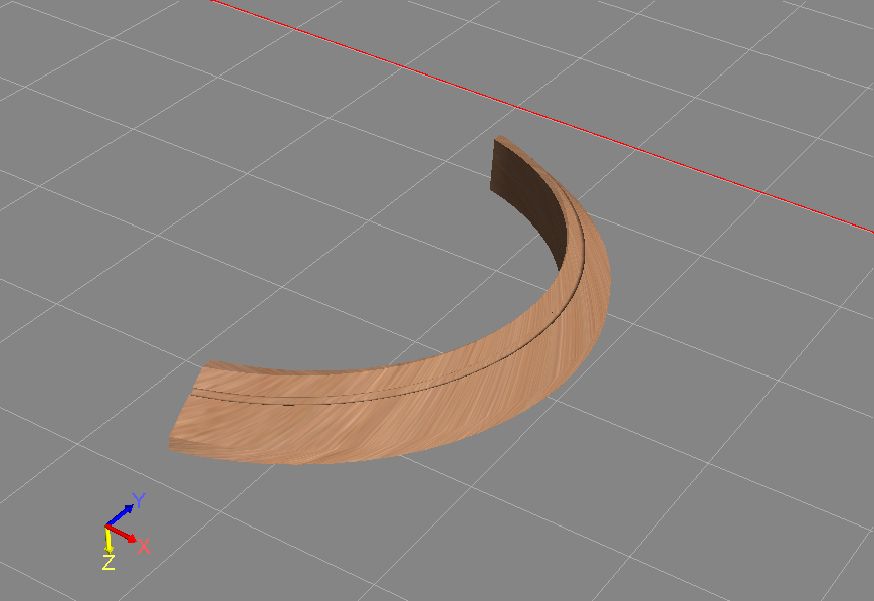Image resolution: width=874 pixels, height=601 pixels.
Task: Click the blue Y axis arrow on gizmo
Action: pyautogui.click(x=120, y=515)
